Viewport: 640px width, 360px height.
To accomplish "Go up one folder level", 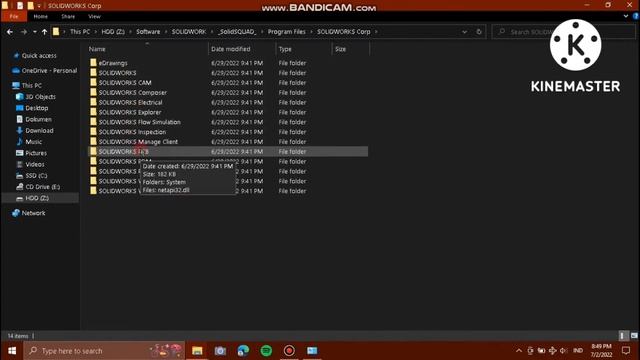I will (44, 32).
